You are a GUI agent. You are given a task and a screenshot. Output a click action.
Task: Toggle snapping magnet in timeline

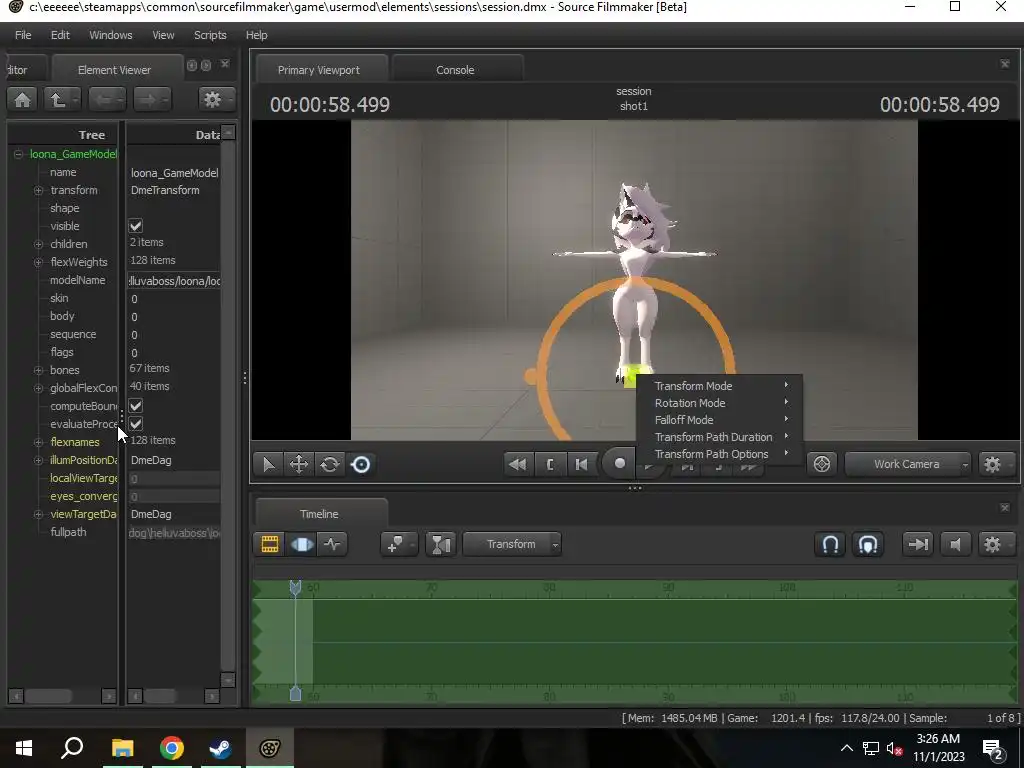pos(830,544)
